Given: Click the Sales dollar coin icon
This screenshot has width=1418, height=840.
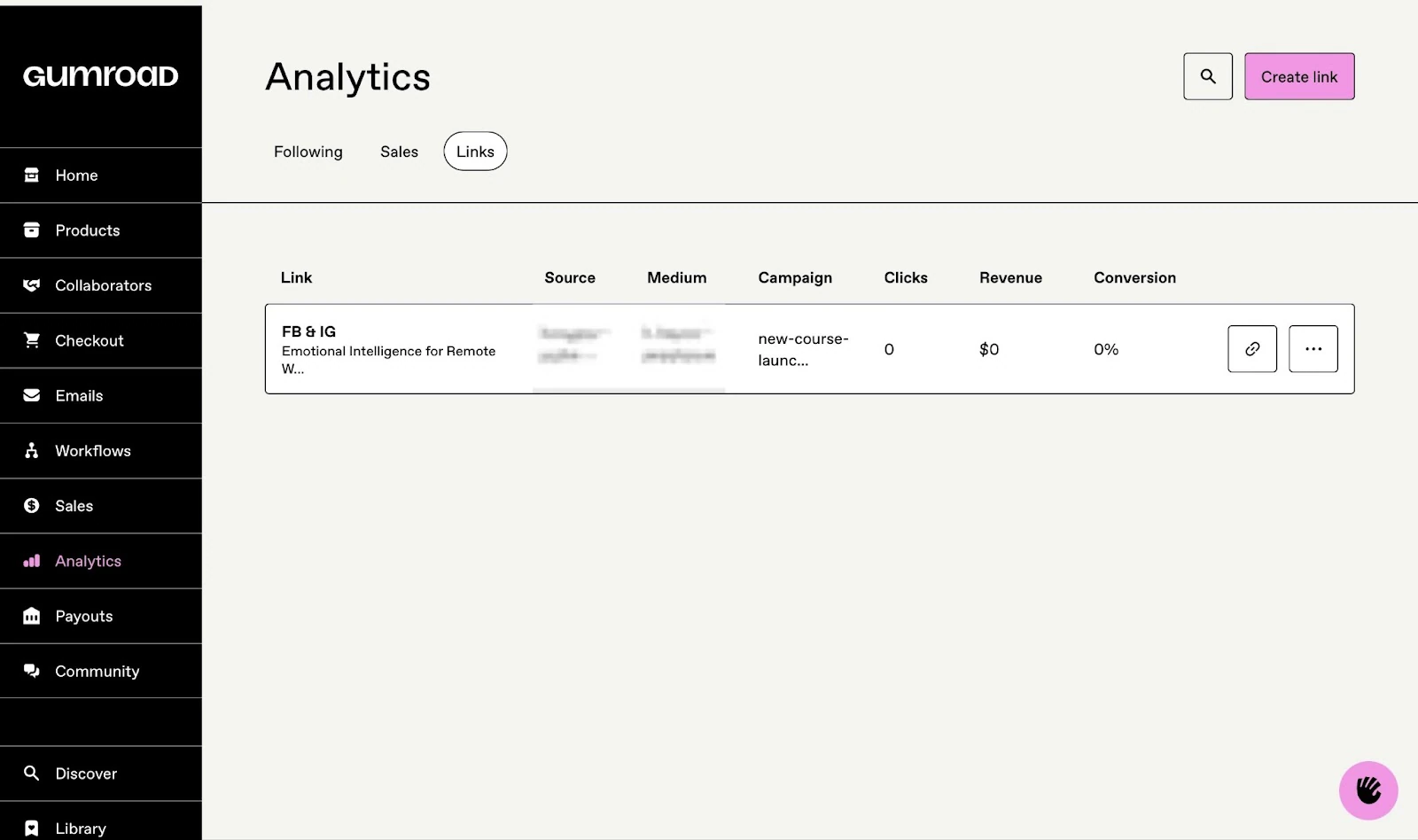Looking at the screenshot, I should coord(32,505).
